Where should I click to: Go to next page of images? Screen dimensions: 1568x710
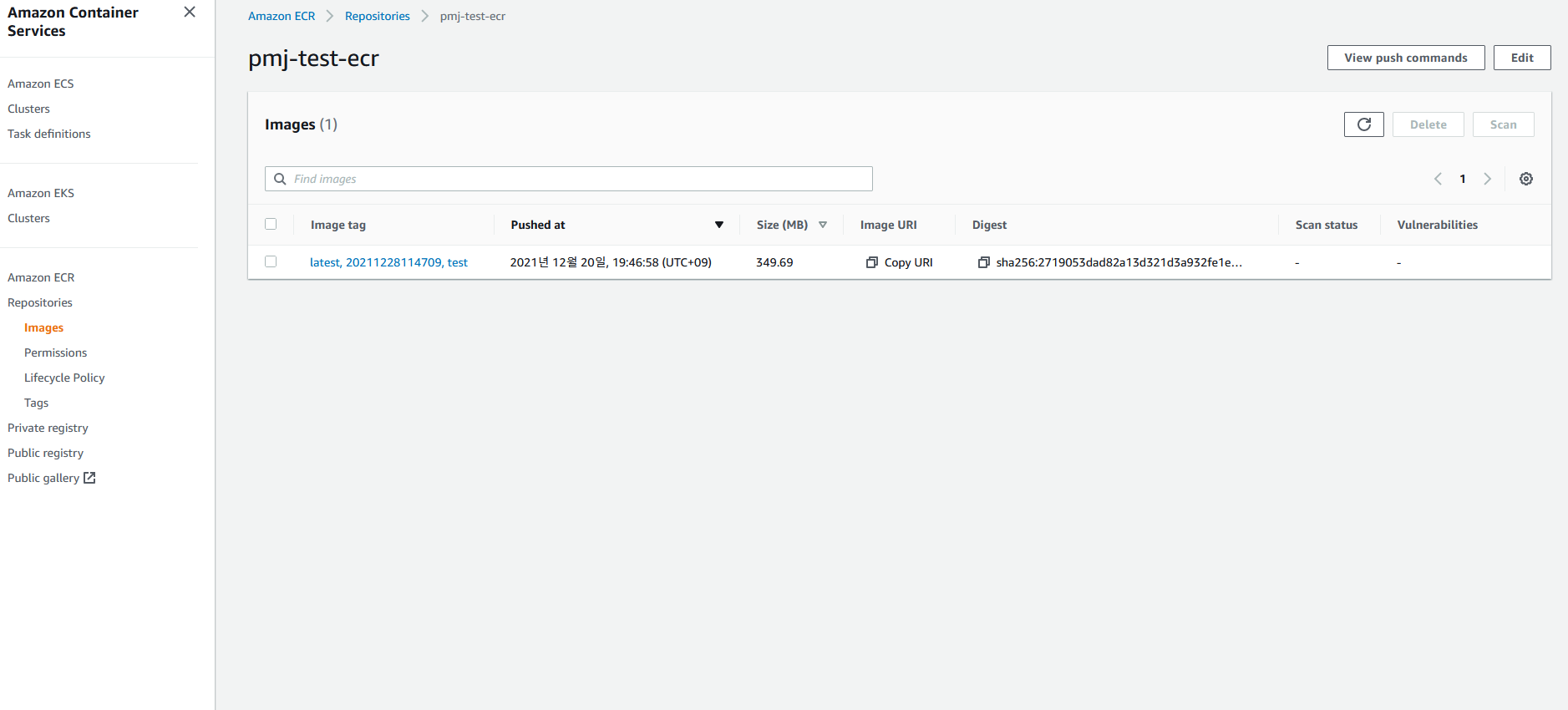tap(1487, 179)
